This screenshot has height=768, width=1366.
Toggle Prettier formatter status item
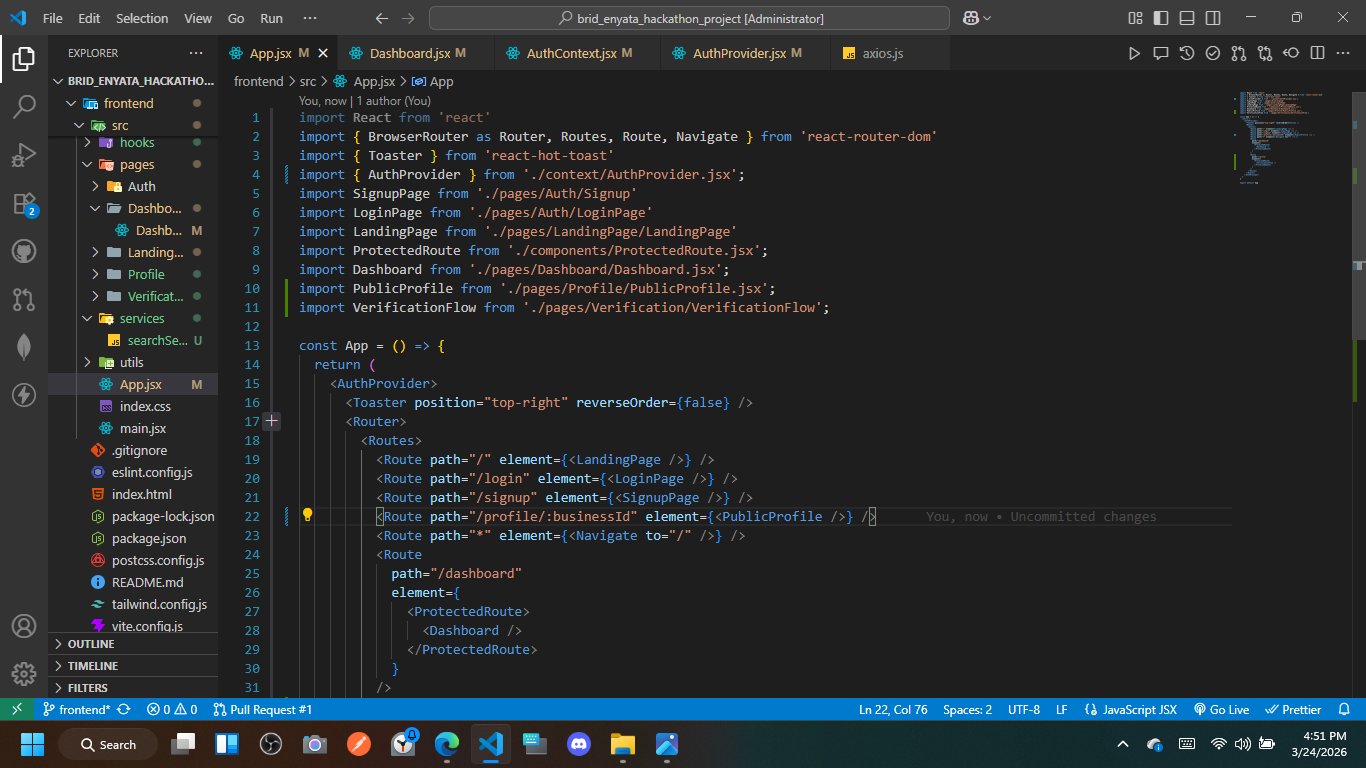pyautogui.click(x=1293, y=709)
